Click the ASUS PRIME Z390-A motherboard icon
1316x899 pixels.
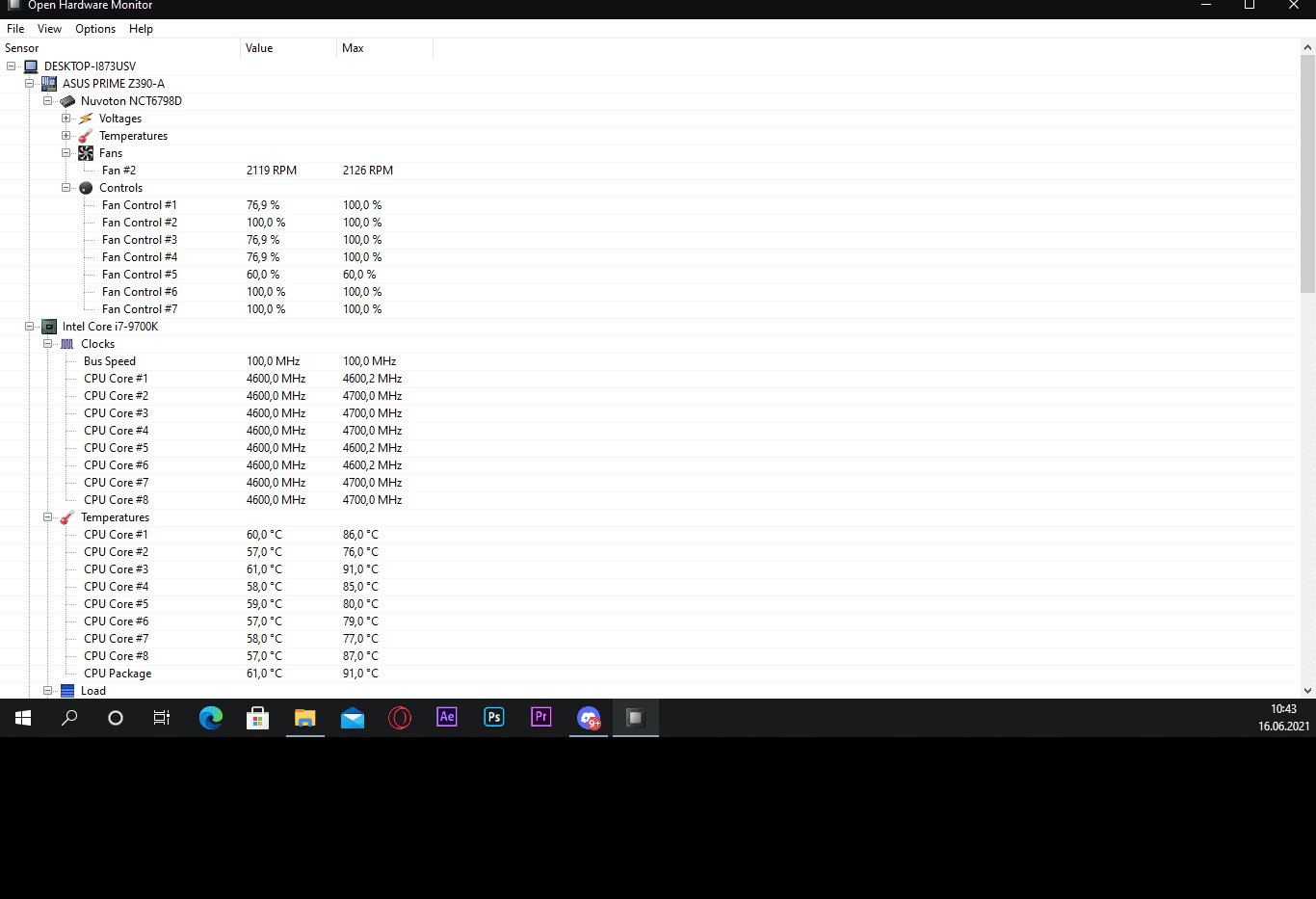(x=49, y=84)
